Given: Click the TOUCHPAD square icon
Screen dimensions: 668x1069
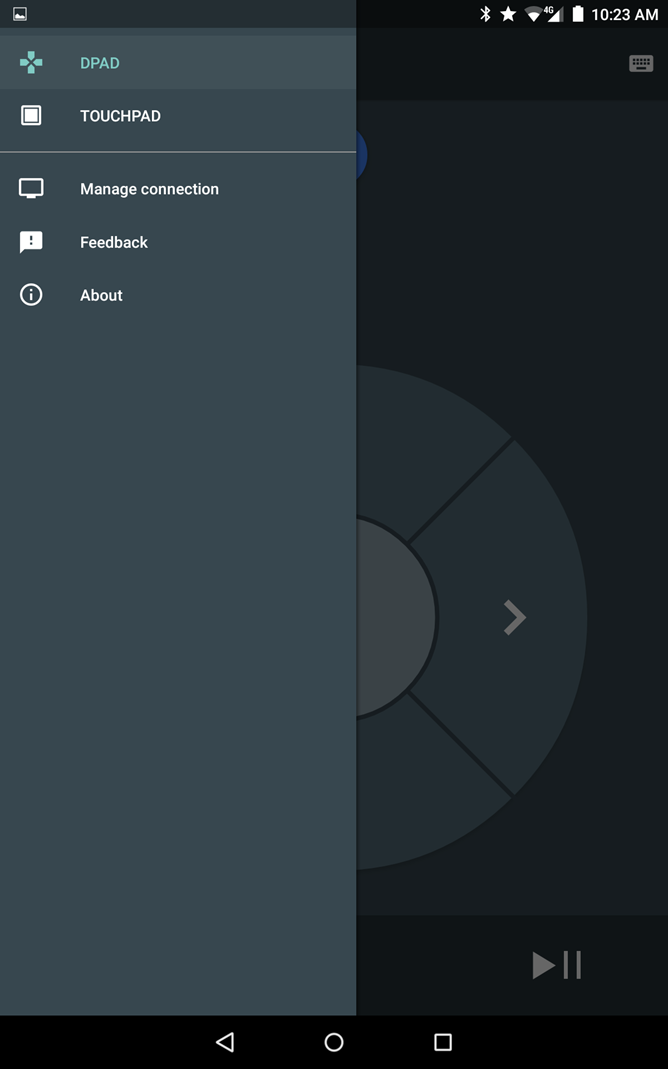Looking at the screenshot, I should (31, 115).
